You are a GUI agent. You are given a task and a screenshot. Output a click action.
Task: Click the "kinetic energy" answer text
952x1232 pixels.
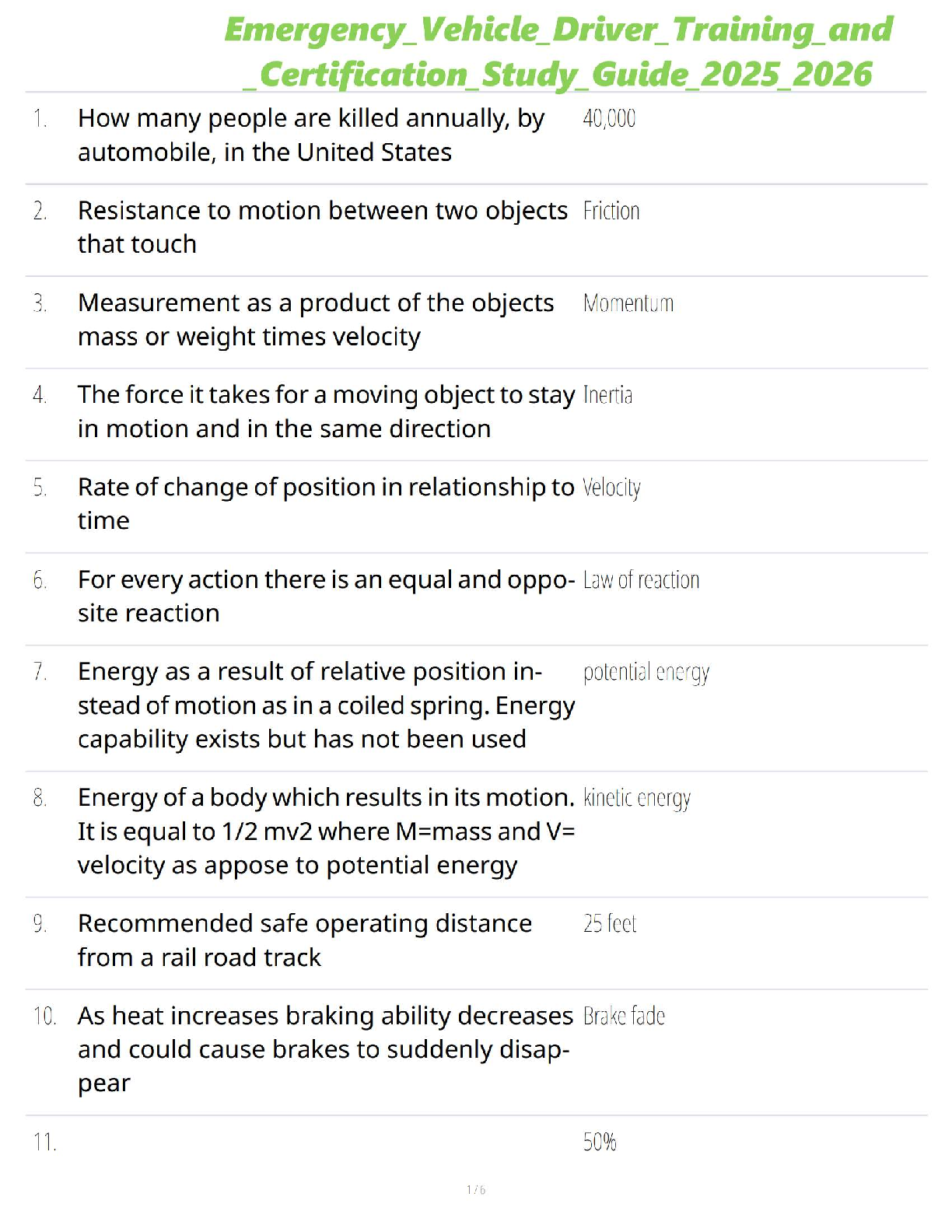637,799
